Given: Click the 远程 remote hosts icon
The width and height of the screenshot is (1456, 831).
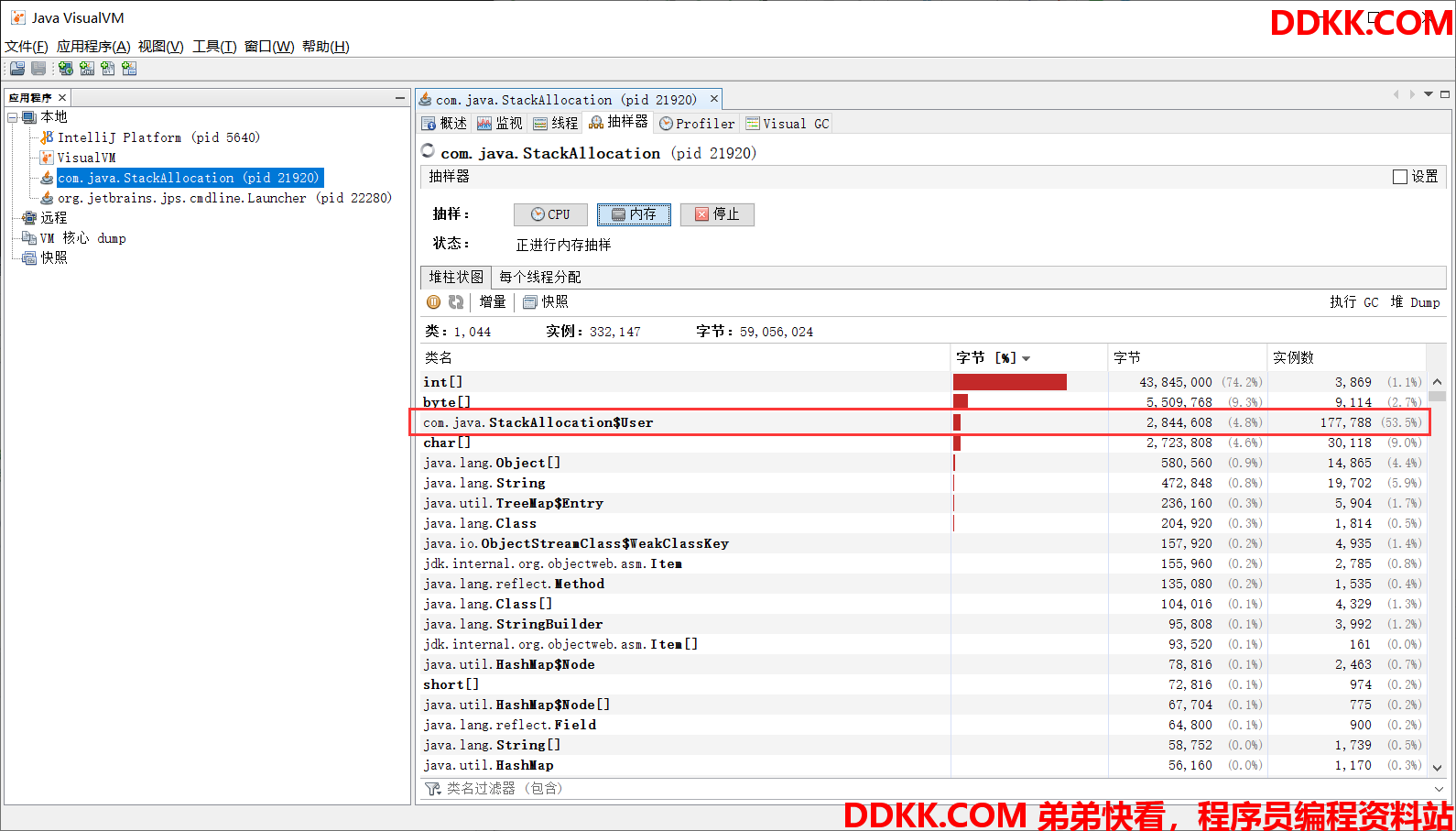Looking at the screenshot, I should pyautogui.click(x=29, y=218).
